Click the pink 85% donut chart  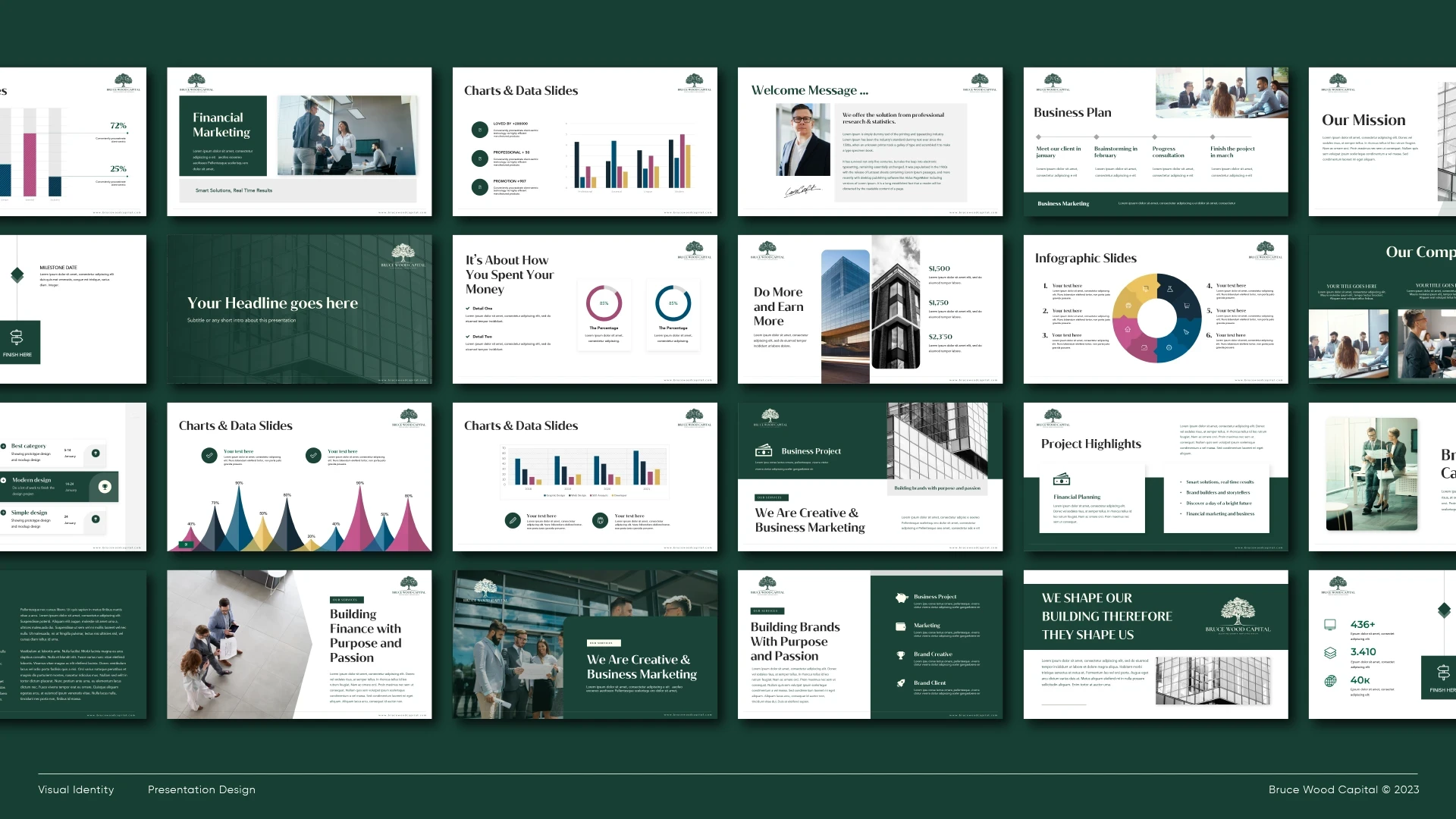point(604,303)
